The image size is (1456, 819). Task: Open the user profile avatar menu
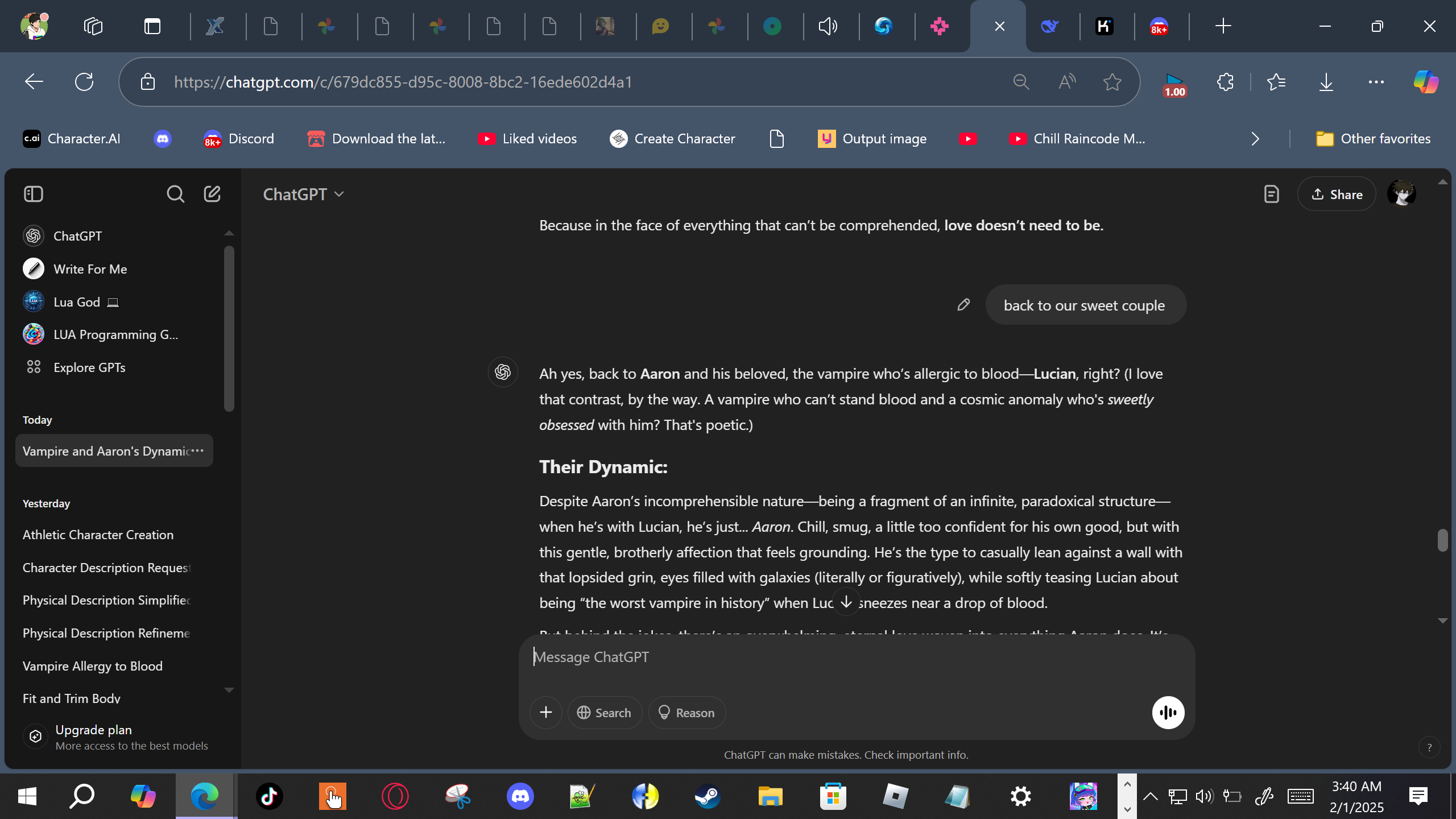(x=1401, y=194)
